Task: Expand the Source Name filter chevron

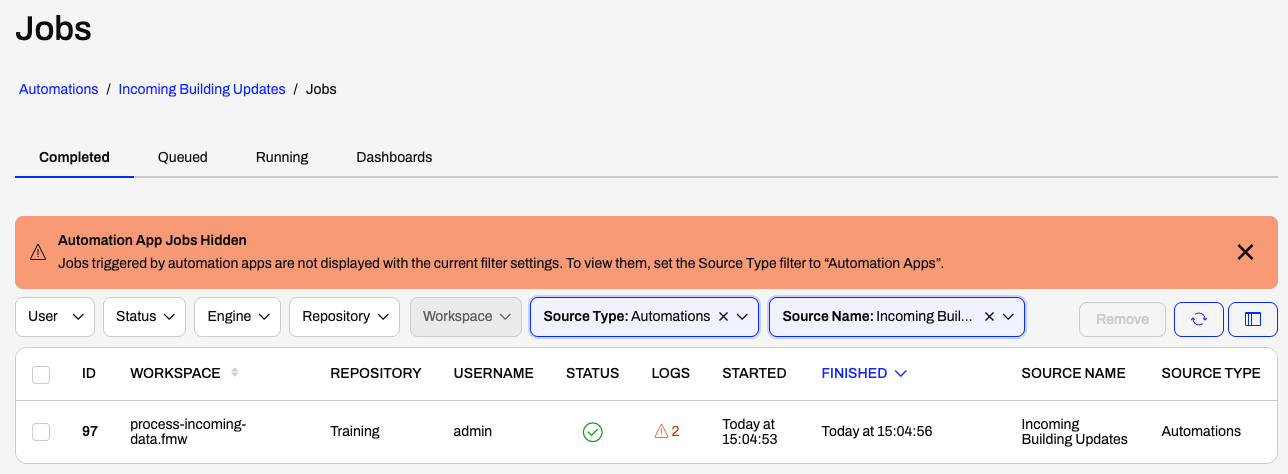Action: pyautogui.click(x=1008, y=316)
